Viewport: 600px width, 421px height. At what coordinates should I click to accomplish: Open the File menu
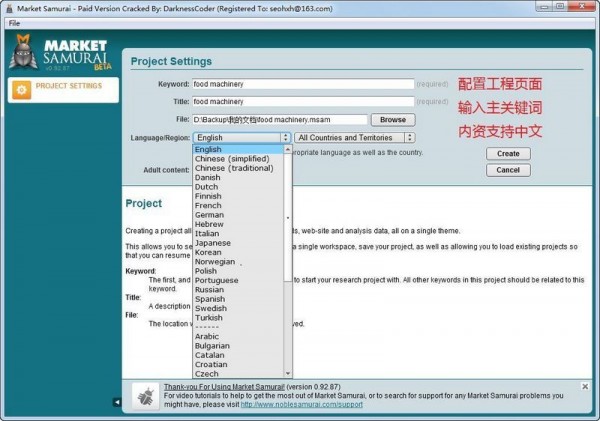point(14,23)
